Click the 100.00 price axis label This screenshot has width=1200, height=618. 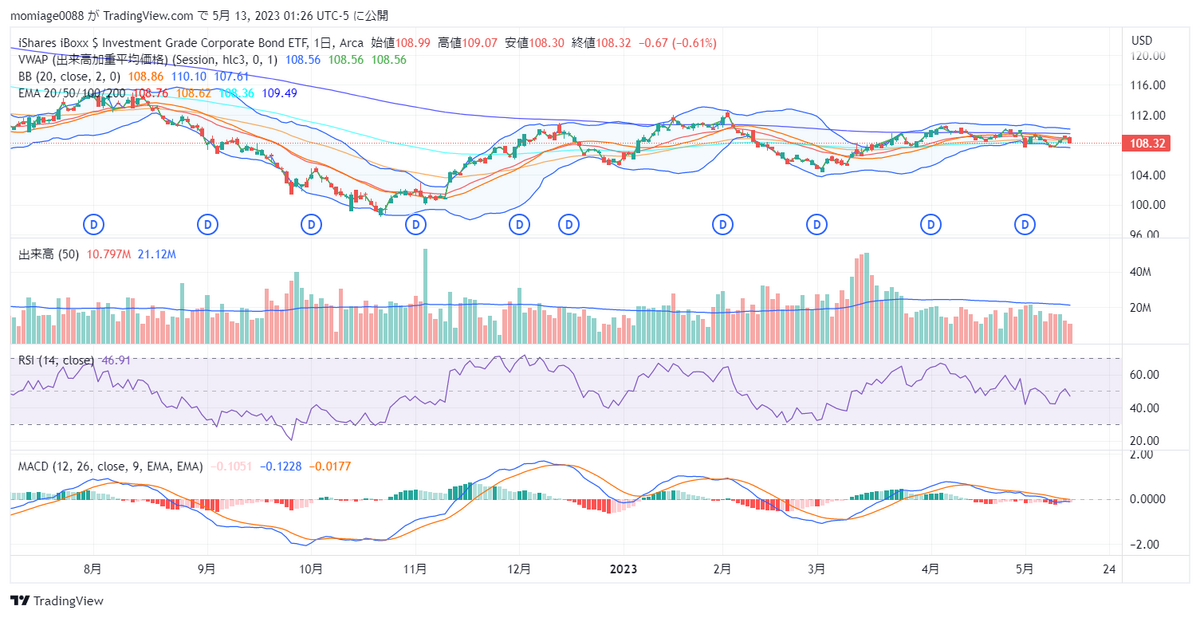(x=1148, y=205)
